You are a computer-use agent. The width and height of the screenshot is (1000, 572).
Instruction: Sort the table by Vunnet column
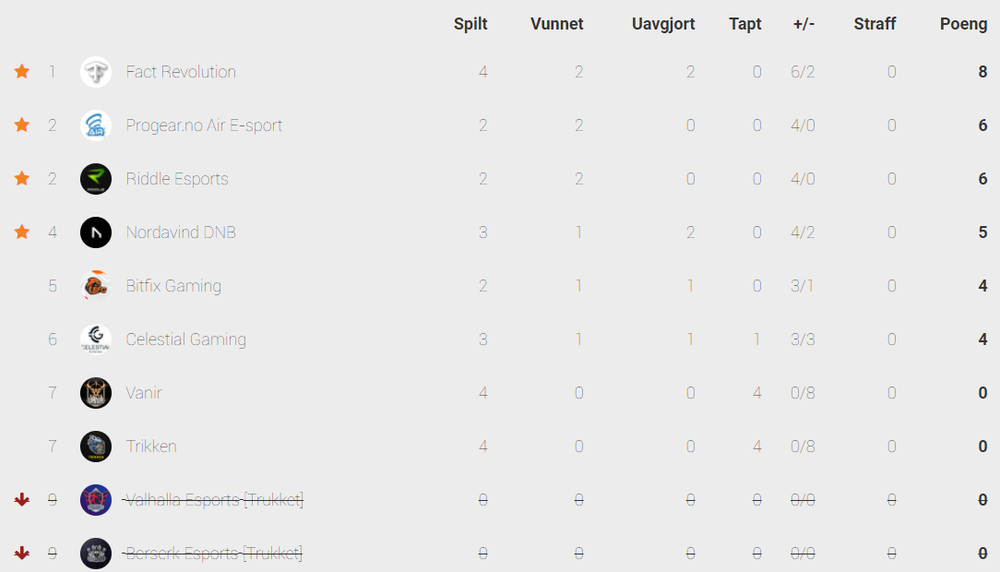coord(557,24)
